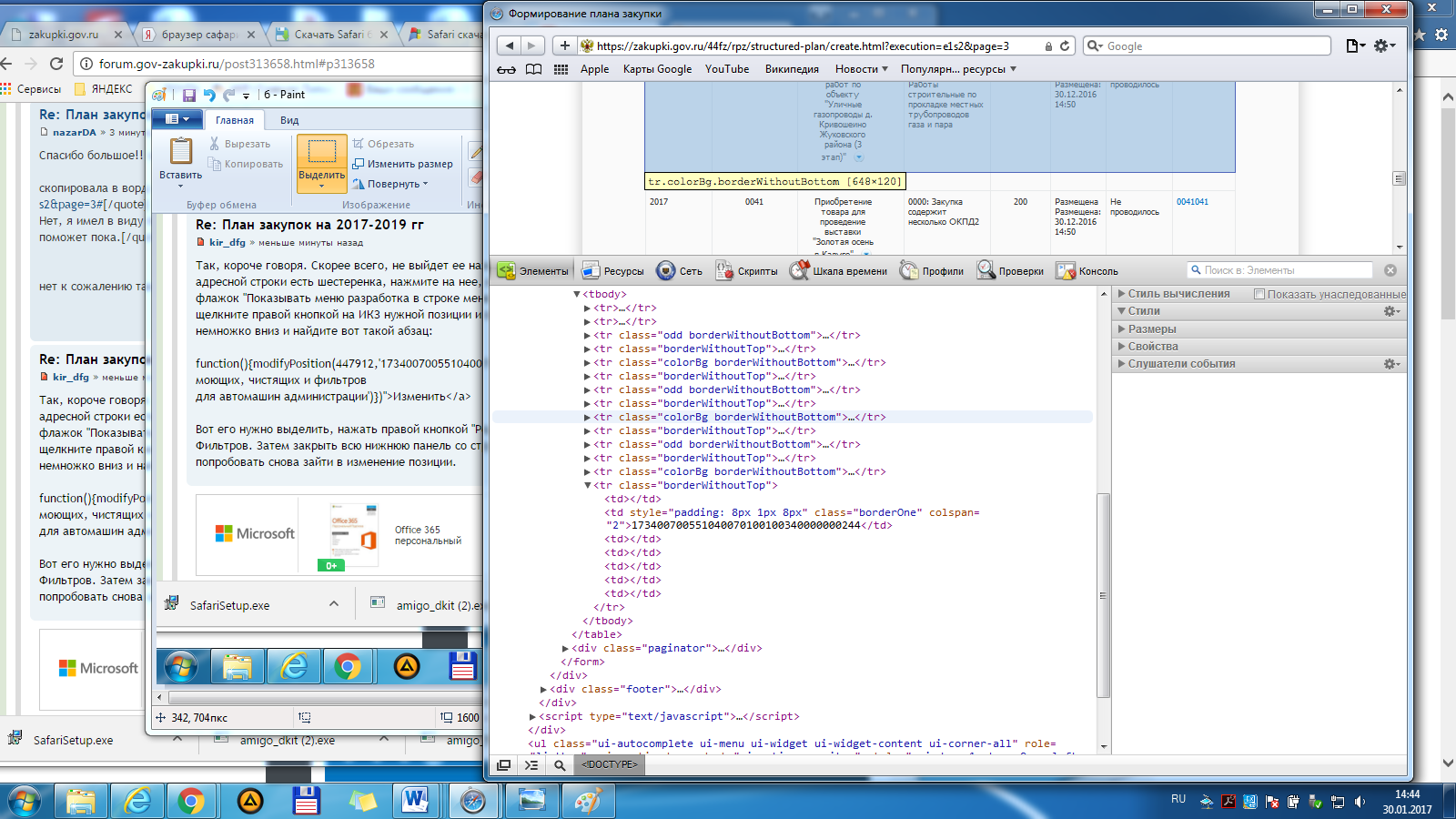The width and height of the screenshot is (1456, 819).
Task: Collapse the tbody node in DOM tree
Action: [577, 295]
